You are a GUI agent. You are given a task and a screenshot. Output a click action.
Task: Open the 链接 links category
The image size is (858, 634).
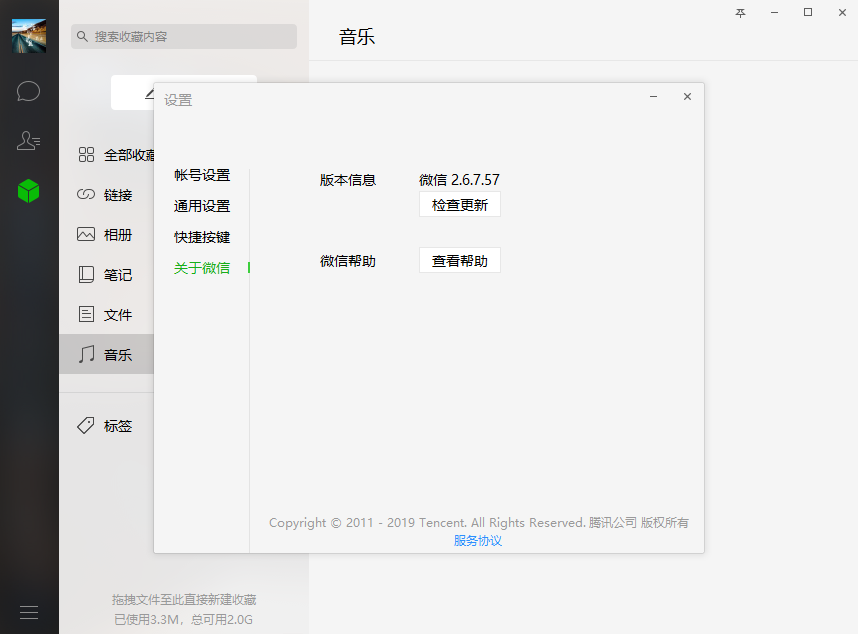click(107, 195)
